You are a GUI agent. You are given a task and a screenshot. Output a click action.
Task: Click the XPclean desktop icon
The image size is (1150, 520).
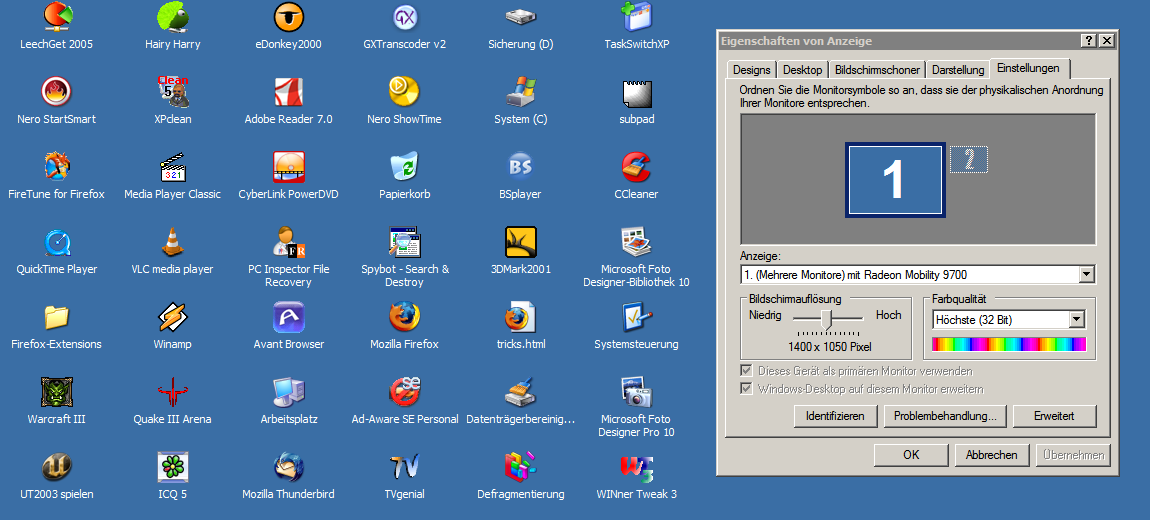click(172, 92)
